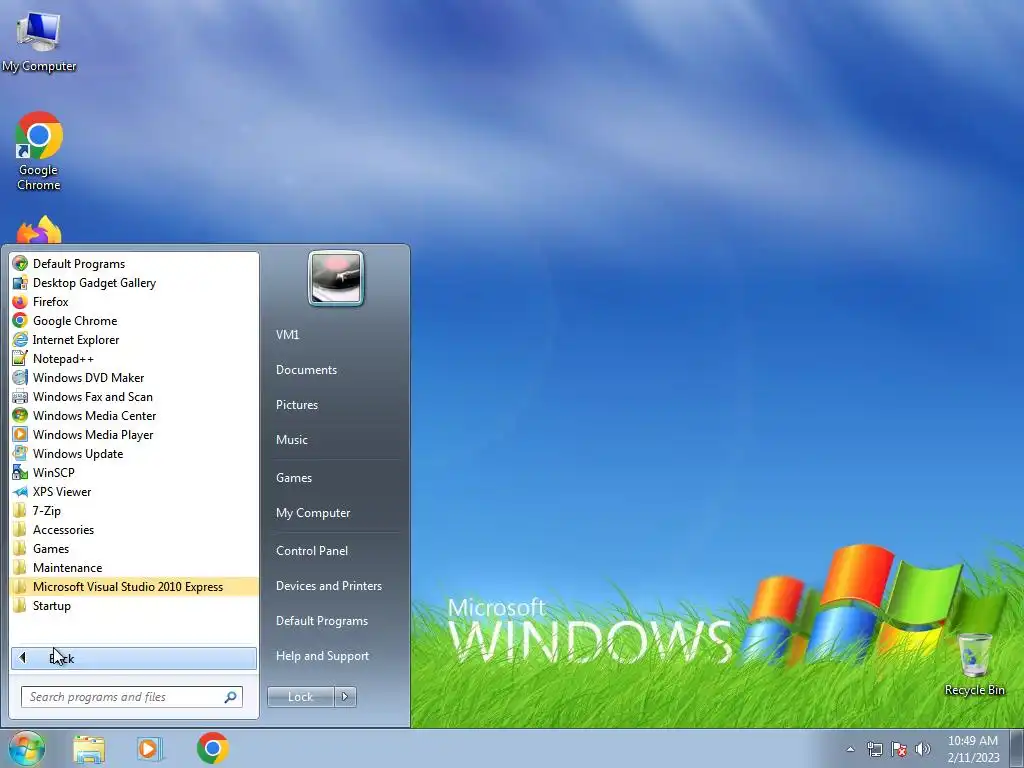The width and height of the screenshot is (1024, 768).
Task: Open Pictures library link
Action: click(297, 405)
